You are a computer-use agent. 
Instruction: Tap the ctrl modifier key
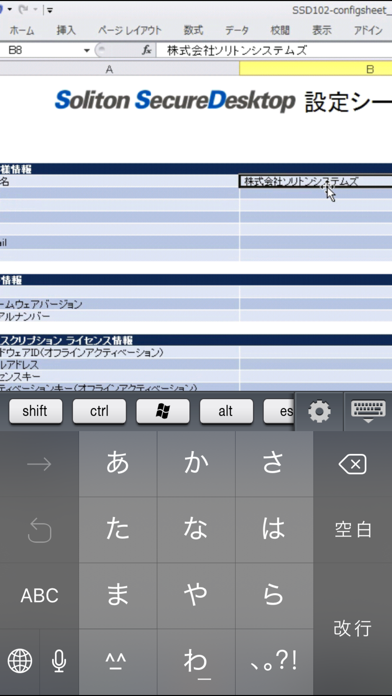99,411
